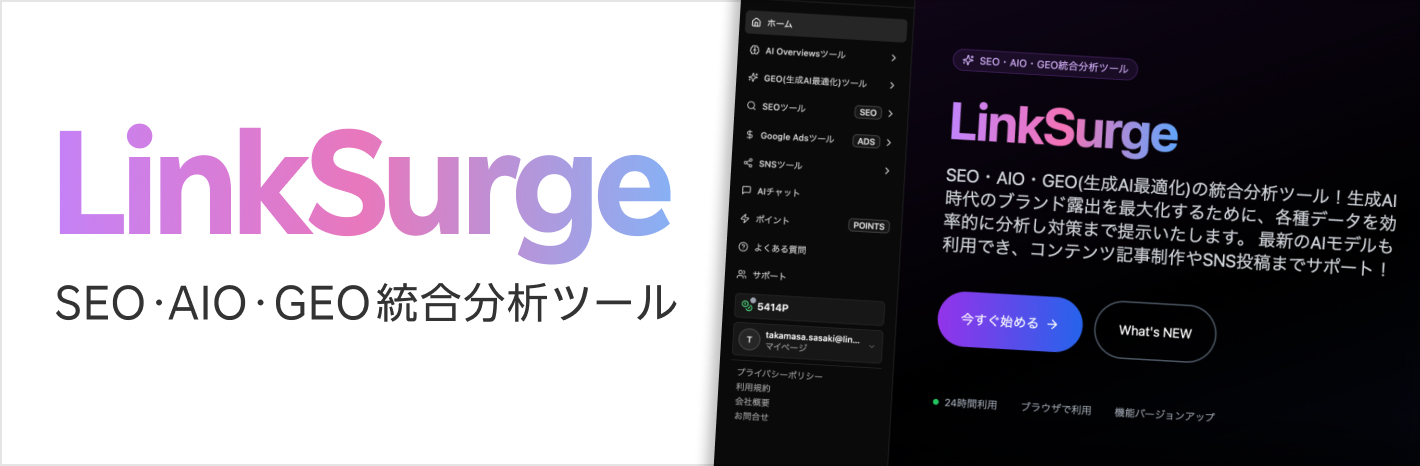This screenshot has height=466, width=1420.
Task: Expand the GEO tool submenu chevron
Action: click(x=891, y=86)
